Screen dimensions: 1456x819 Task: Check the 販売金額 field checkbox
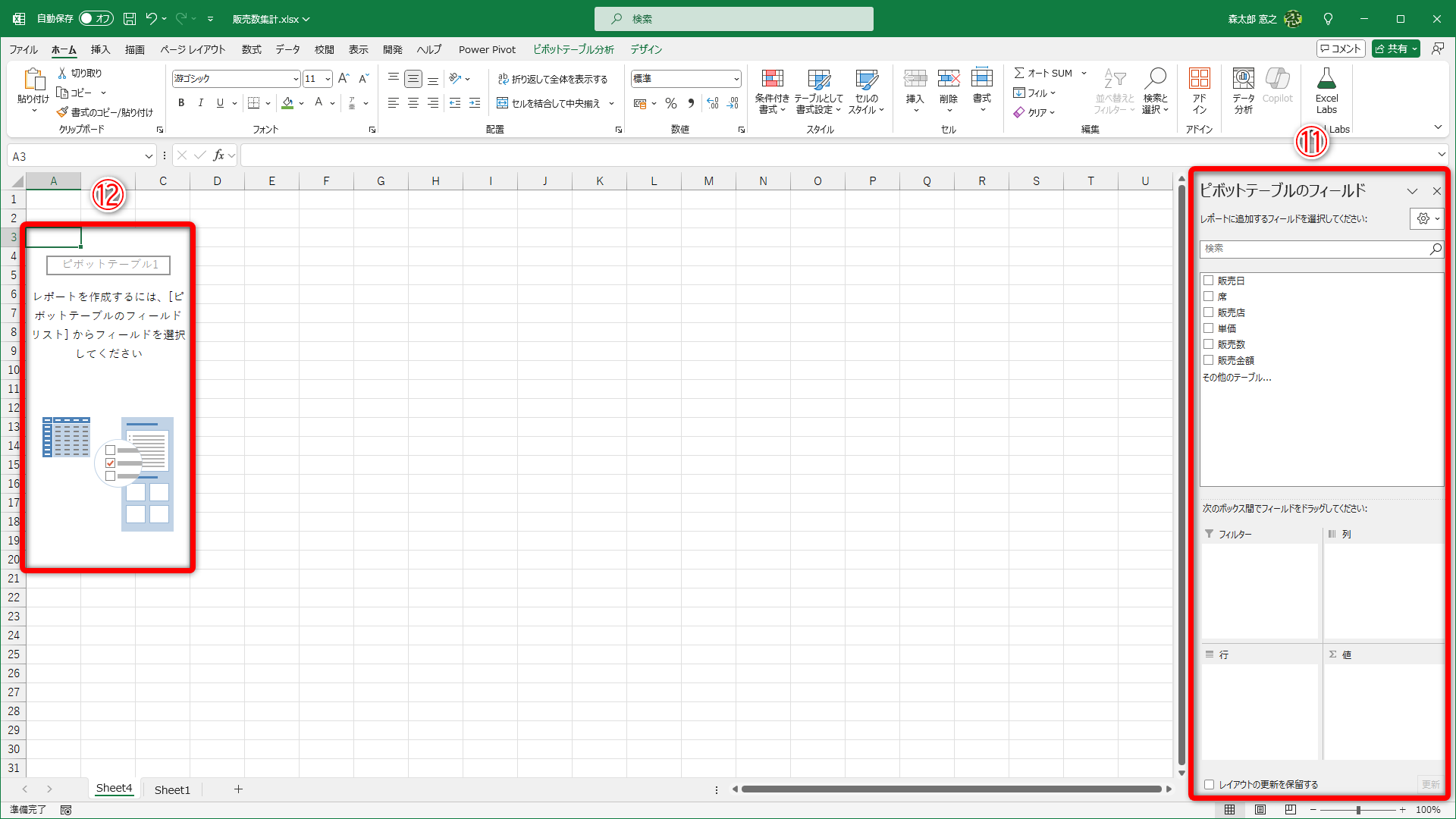pyautogui.click(x=1209, y=360)
